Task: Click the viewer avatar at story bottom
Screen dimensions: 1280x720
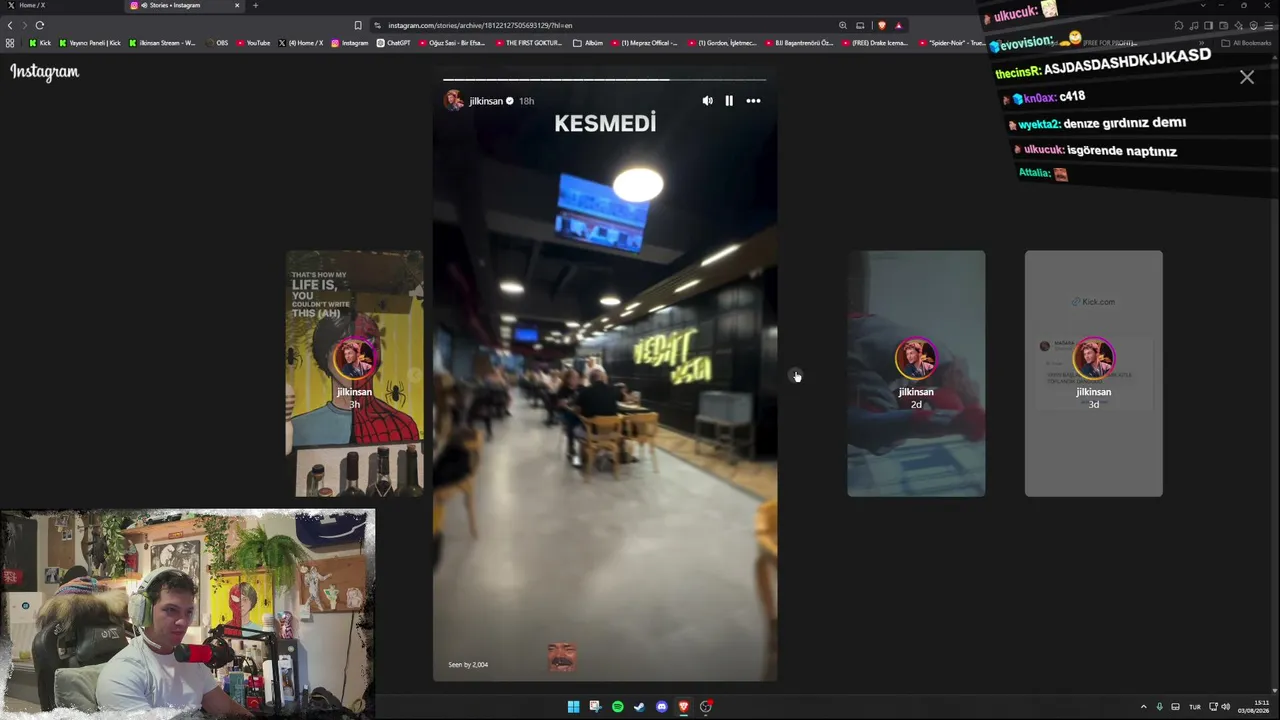Action: click(561, 656)
